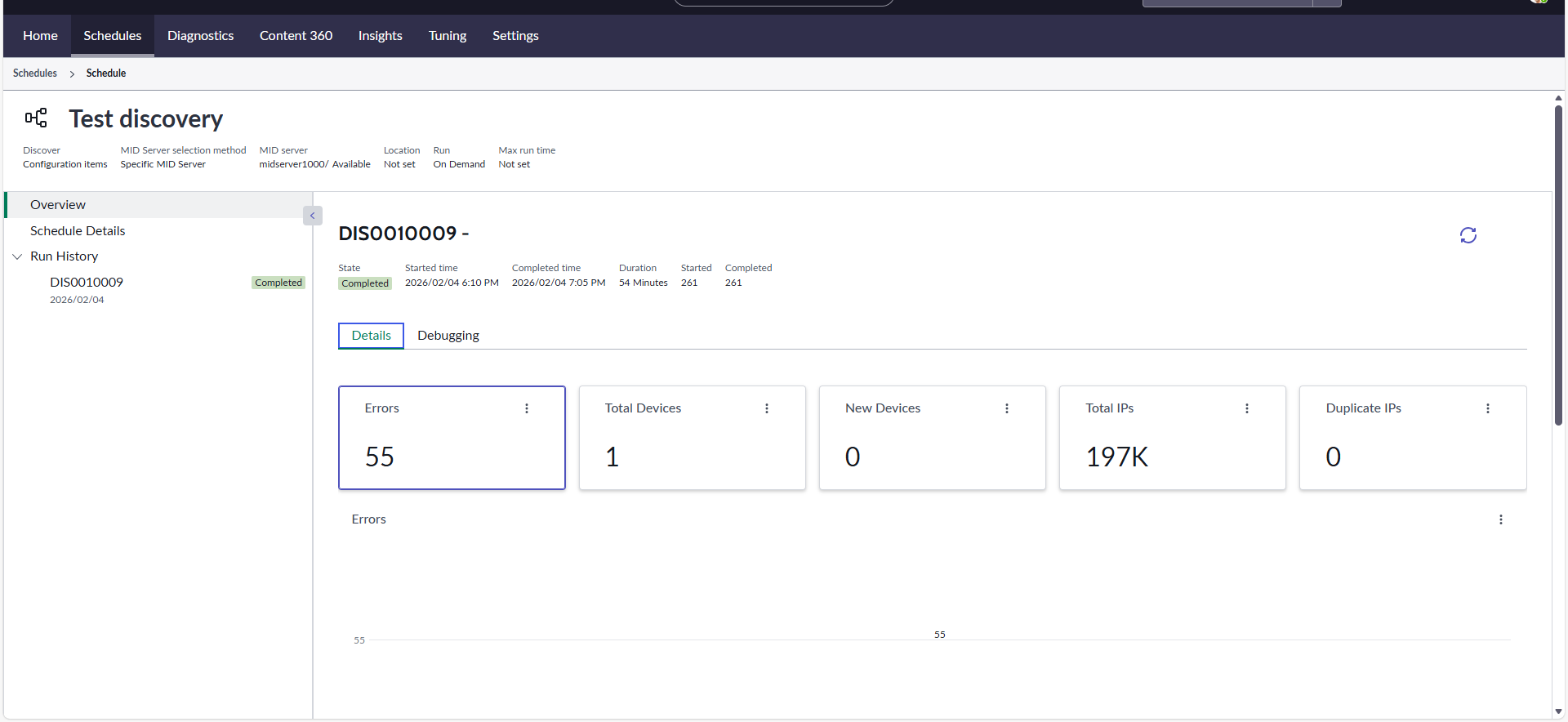Open the Settings menu
The height and width of the screenshot is (722, 1568).
point(515,36)
